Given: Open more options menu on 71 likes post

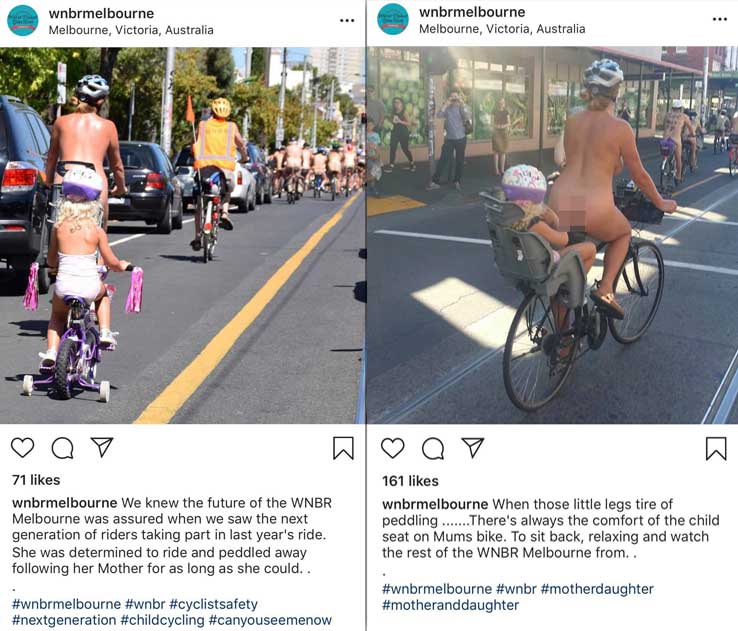Looking at the screenshot, I should [x=347, y=21].
